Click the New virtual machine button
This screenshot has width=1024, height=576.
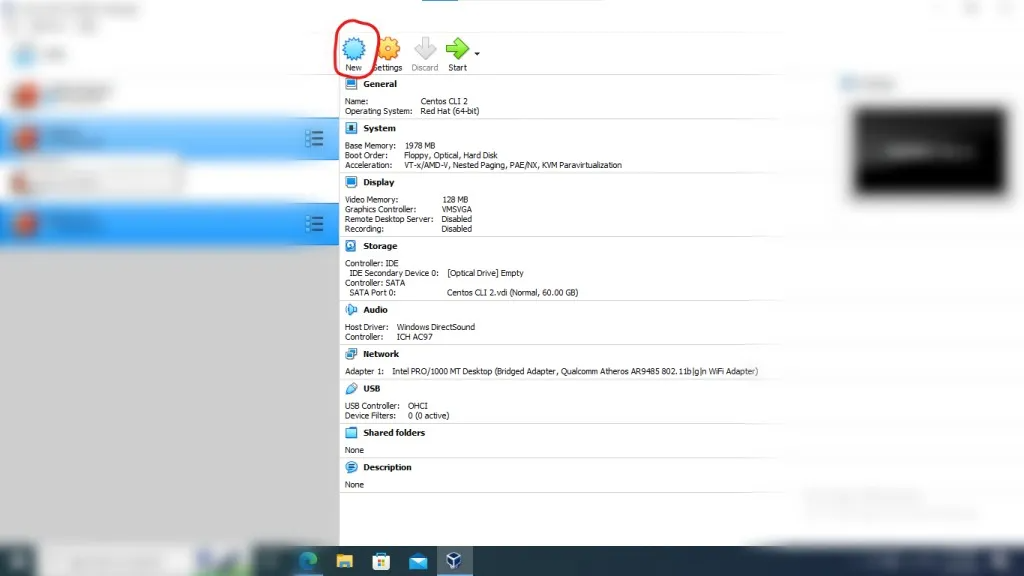[353, 54]
